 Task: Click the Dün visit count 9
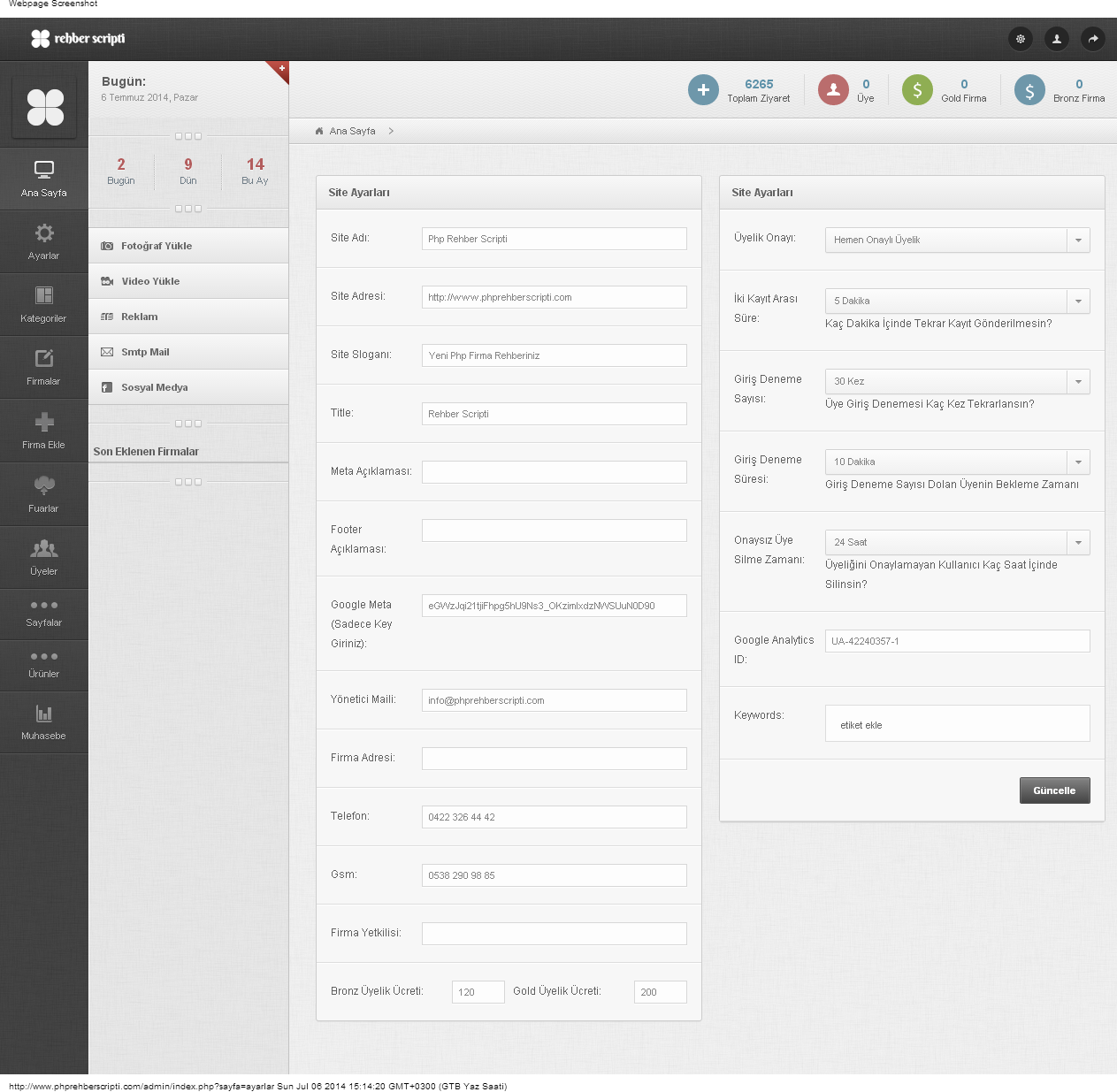[x=188, y=164]
